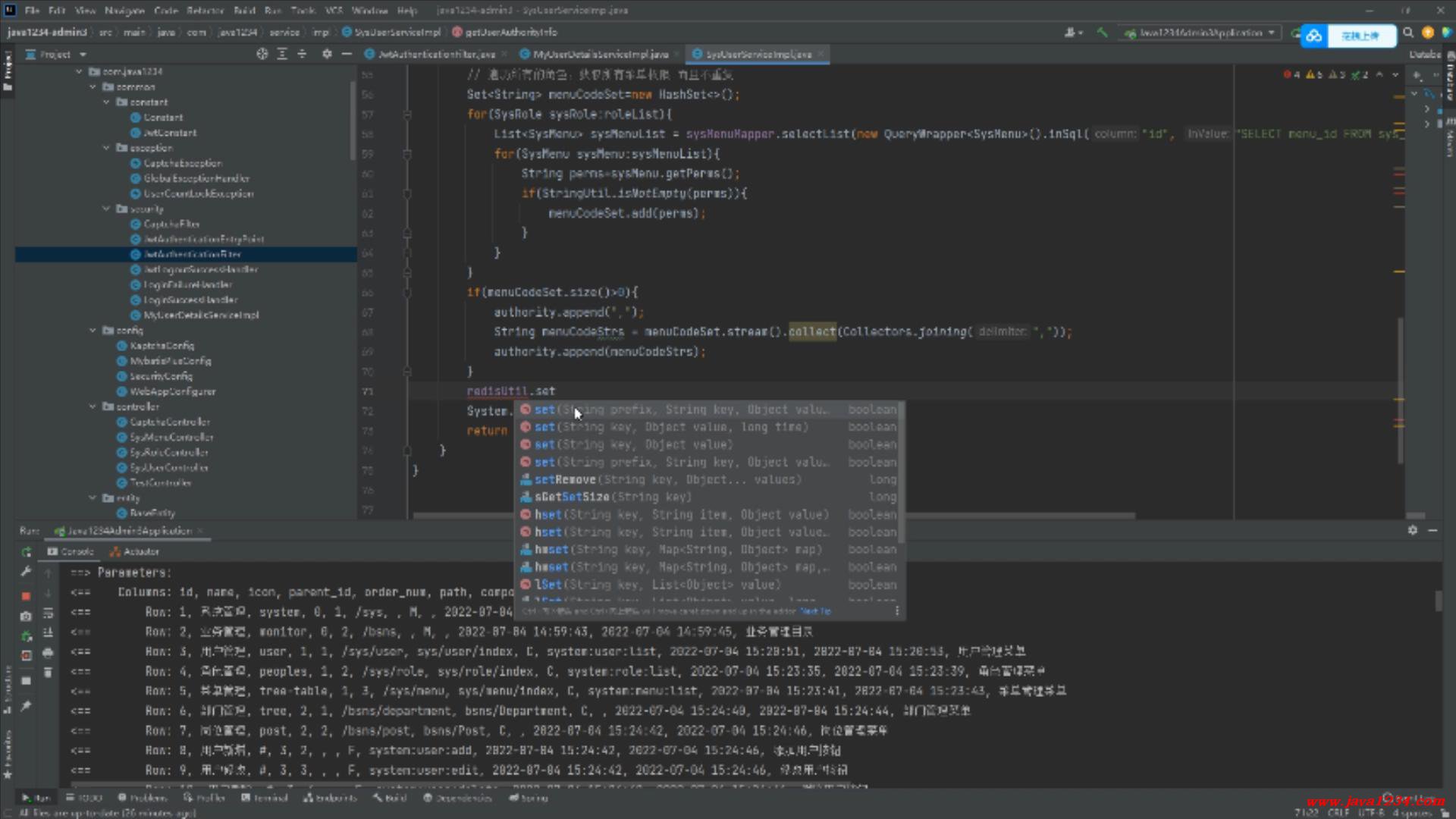This screenshot has width=1456, height=819.
Task: Collapse the exception folder
Action: [x=107, y=148]
